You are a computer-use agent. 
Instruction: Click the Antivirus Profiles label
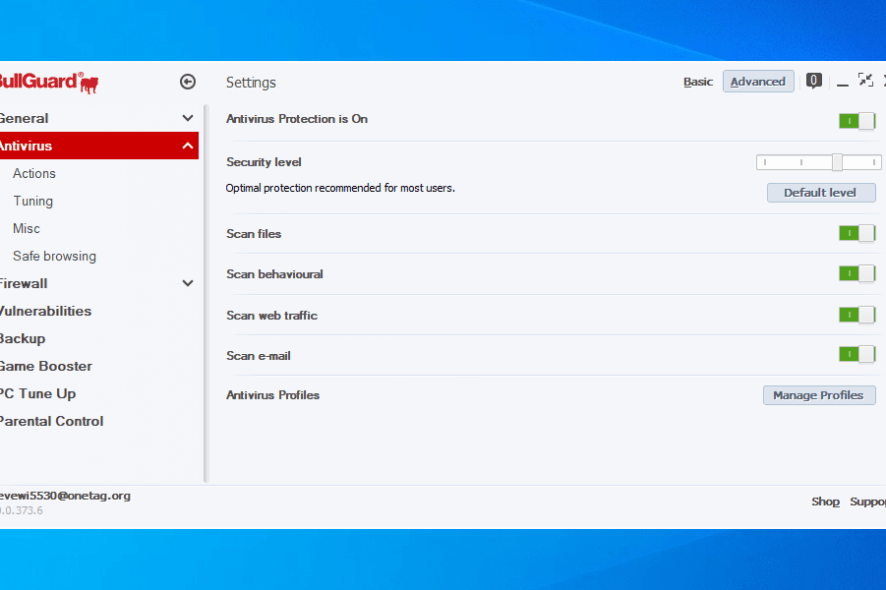click(273, 395)
